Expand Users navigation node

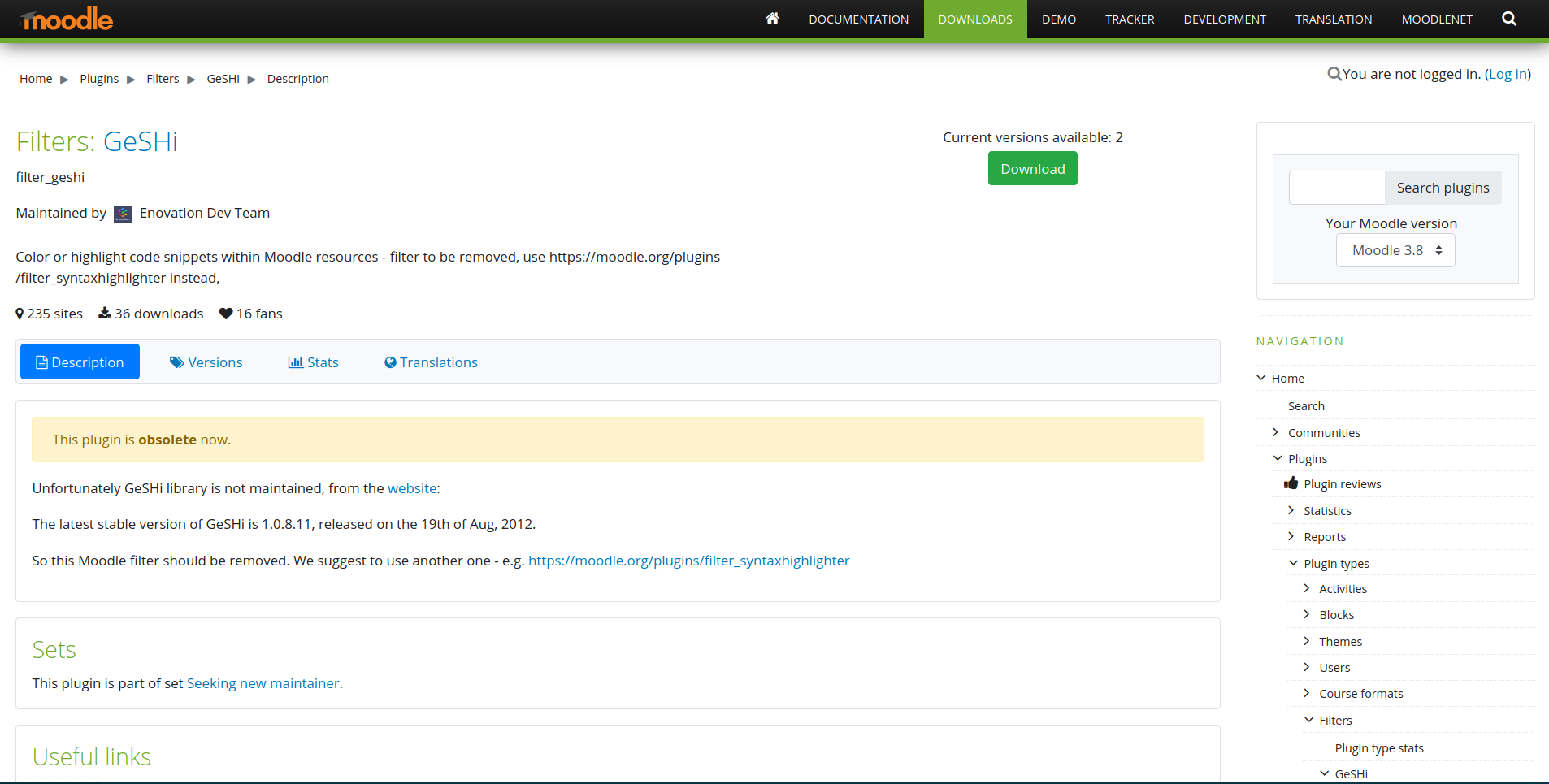pos(1306,667)
